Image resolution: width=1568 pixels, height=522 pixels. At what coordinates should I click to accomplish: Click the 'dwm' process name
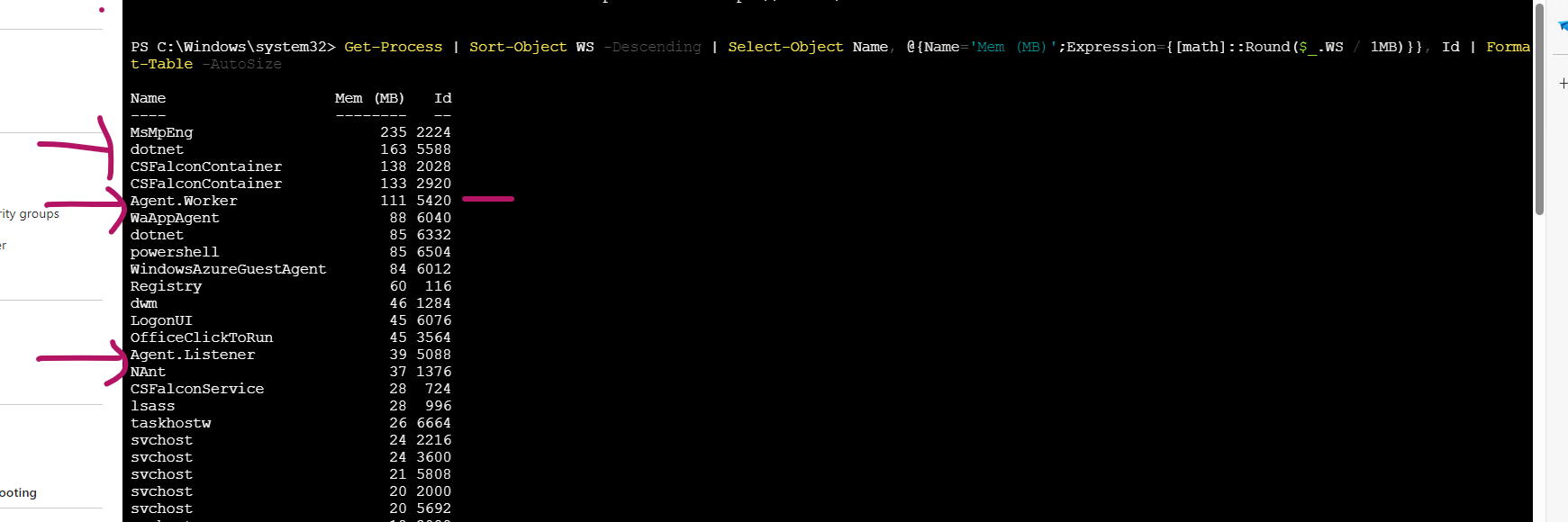[144, 303]
